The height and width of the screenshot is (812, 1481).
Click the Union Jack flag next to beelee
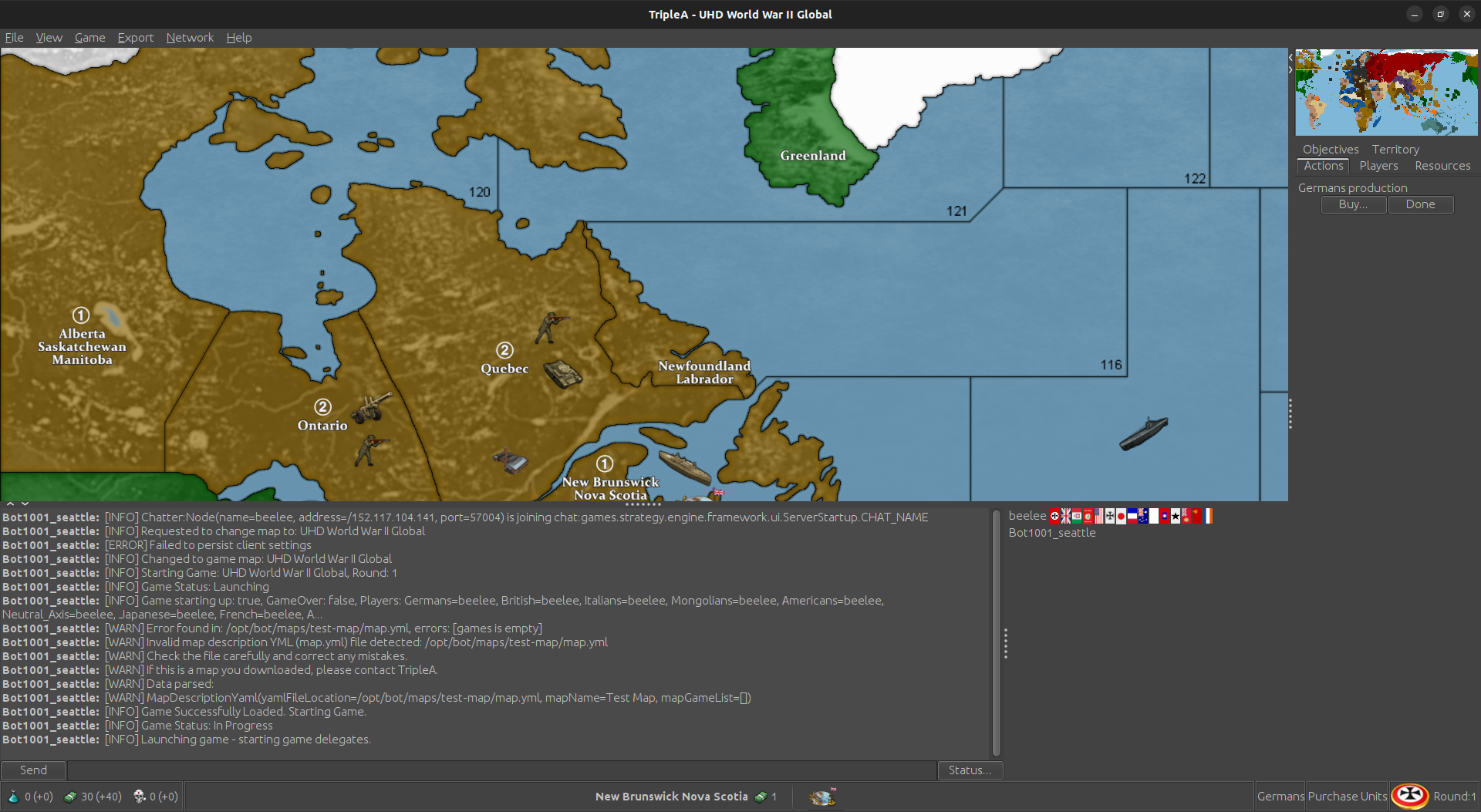coord(1066,516)
